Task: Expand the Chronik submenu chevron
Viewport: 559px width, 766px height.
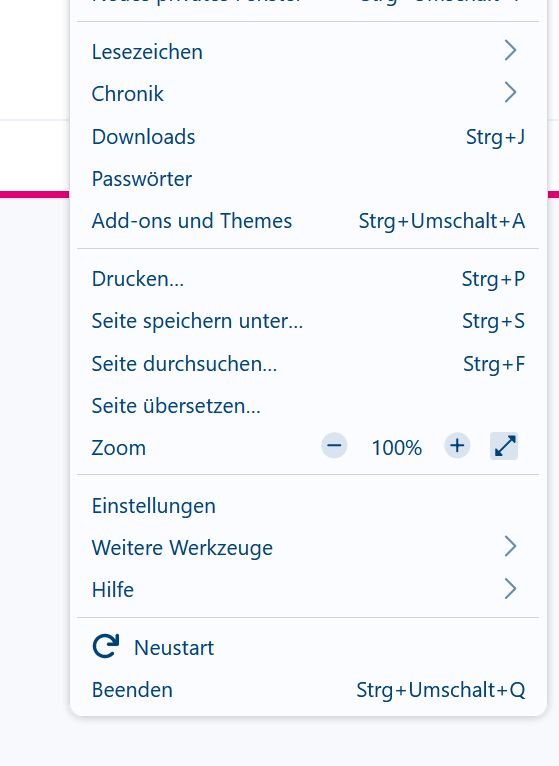Action: 510,93
